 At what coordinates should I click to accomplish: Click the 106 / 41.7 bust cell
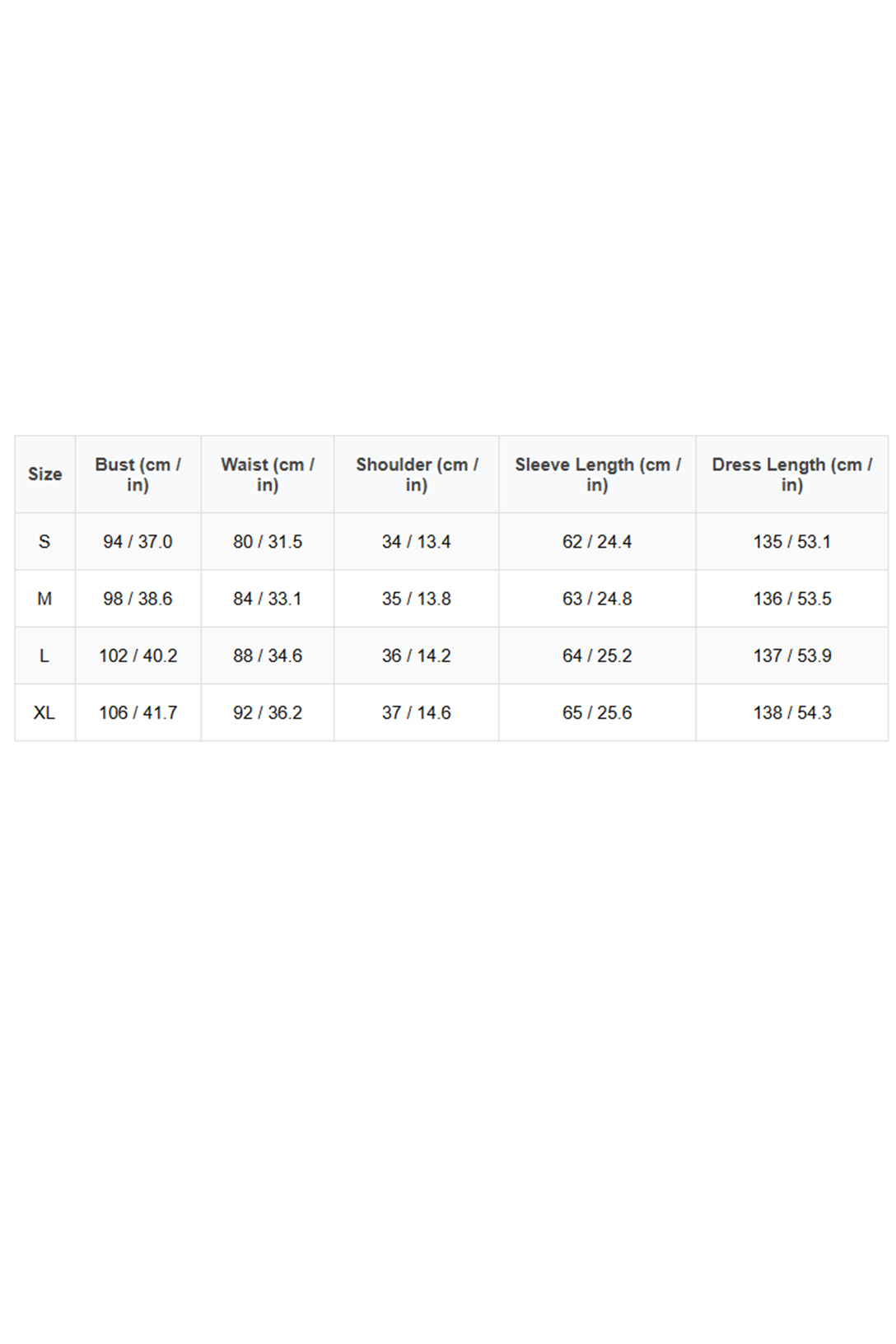point(138,712)
